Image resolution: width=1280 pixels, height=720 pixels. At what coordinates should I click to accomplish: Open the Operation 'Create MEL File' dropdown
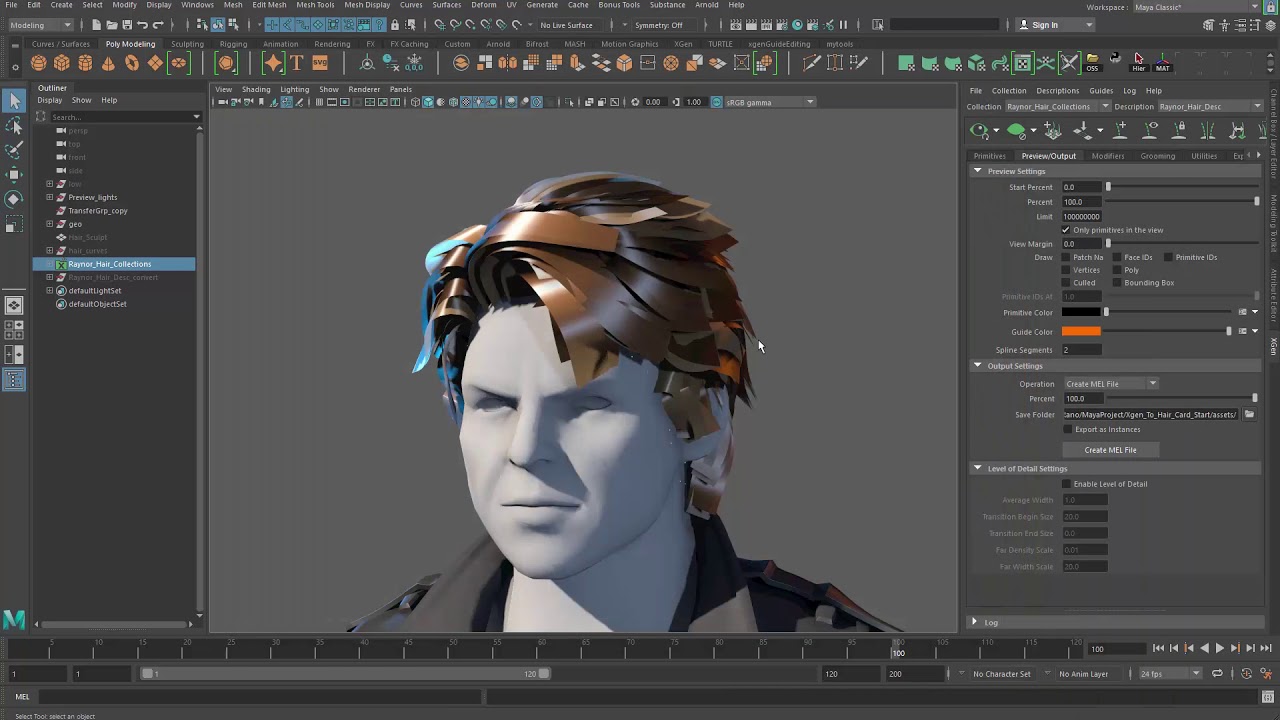(x=1110, y=384)
